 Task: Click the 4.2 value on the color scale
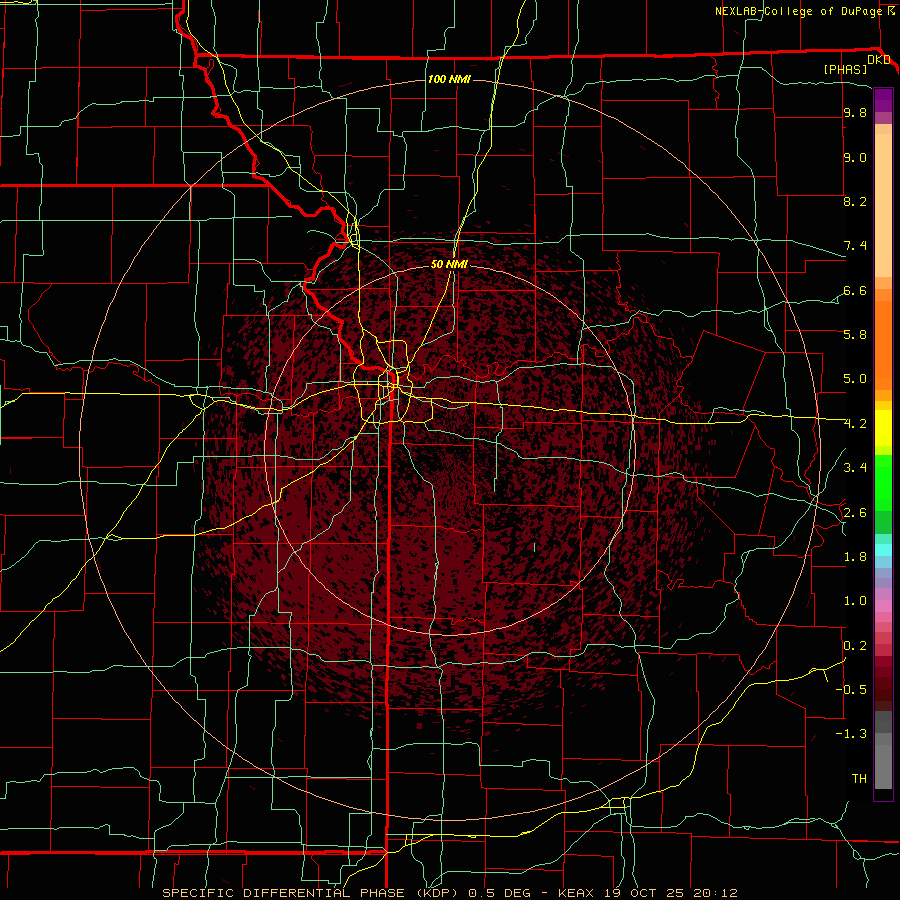point(855,424)
